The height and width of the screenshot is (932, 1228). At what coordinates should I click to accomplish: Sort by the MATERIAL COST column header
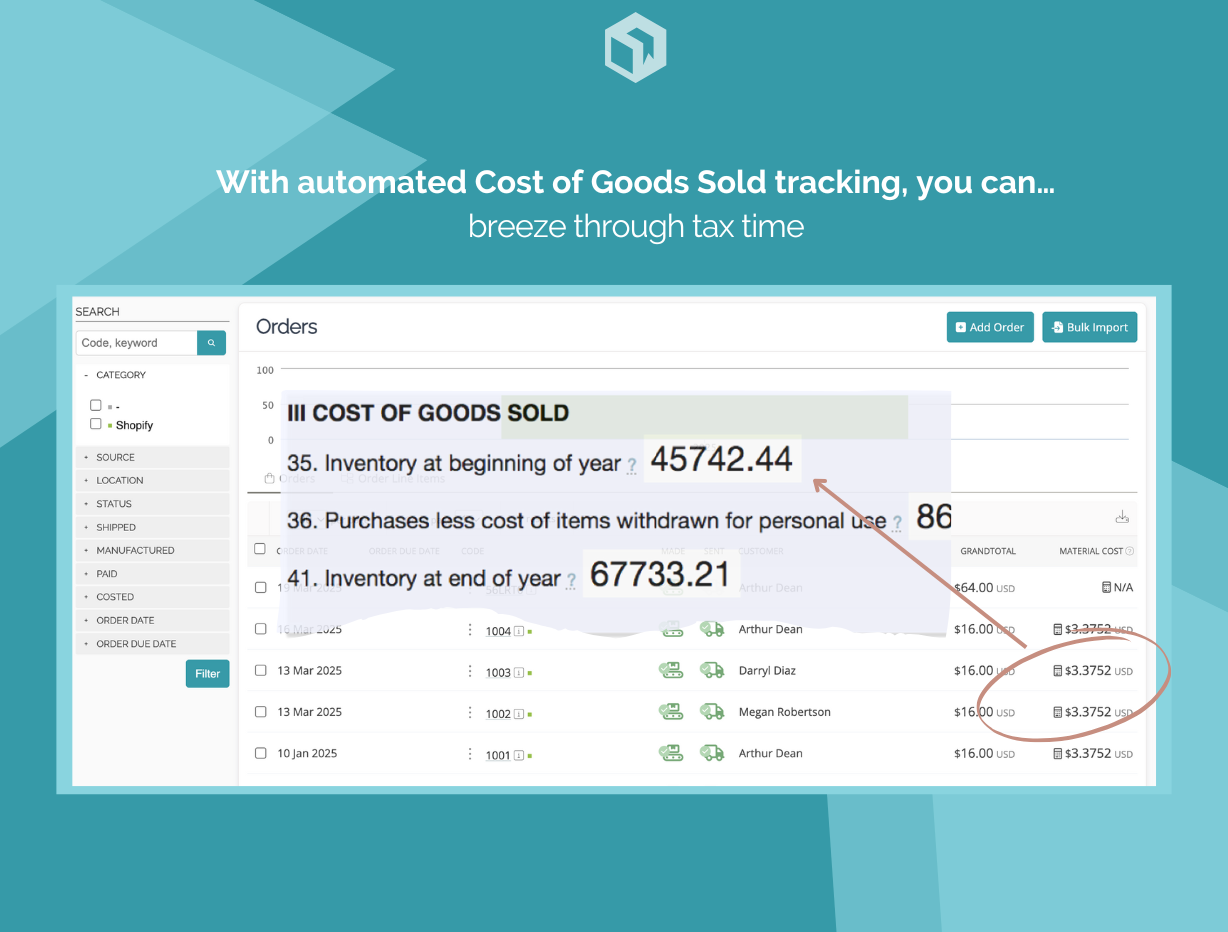click(x=1091, y=551)
